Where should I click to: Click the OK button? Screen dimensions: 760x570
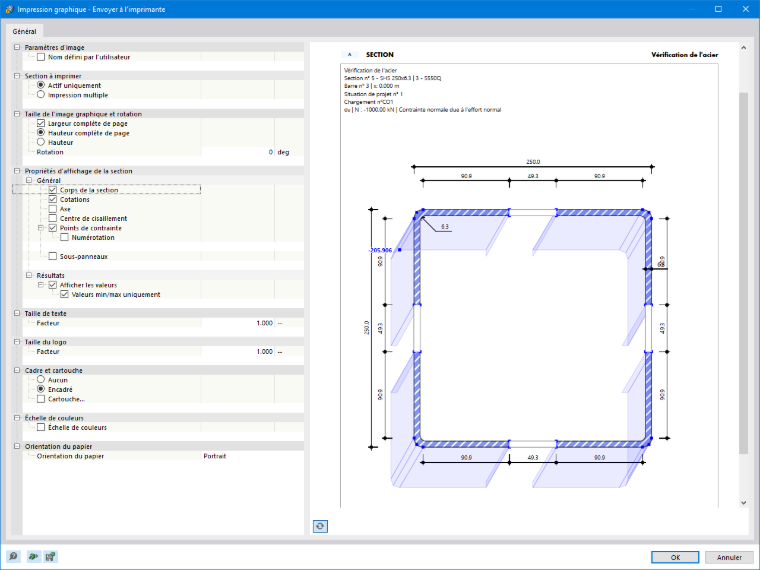point(675,557)
